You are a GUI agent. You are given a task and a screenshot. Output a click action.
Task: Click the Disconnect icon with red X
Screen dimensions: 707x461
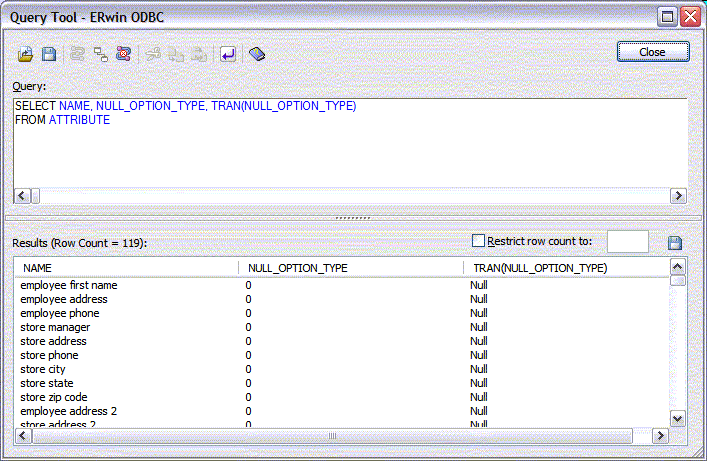(123, 54)
